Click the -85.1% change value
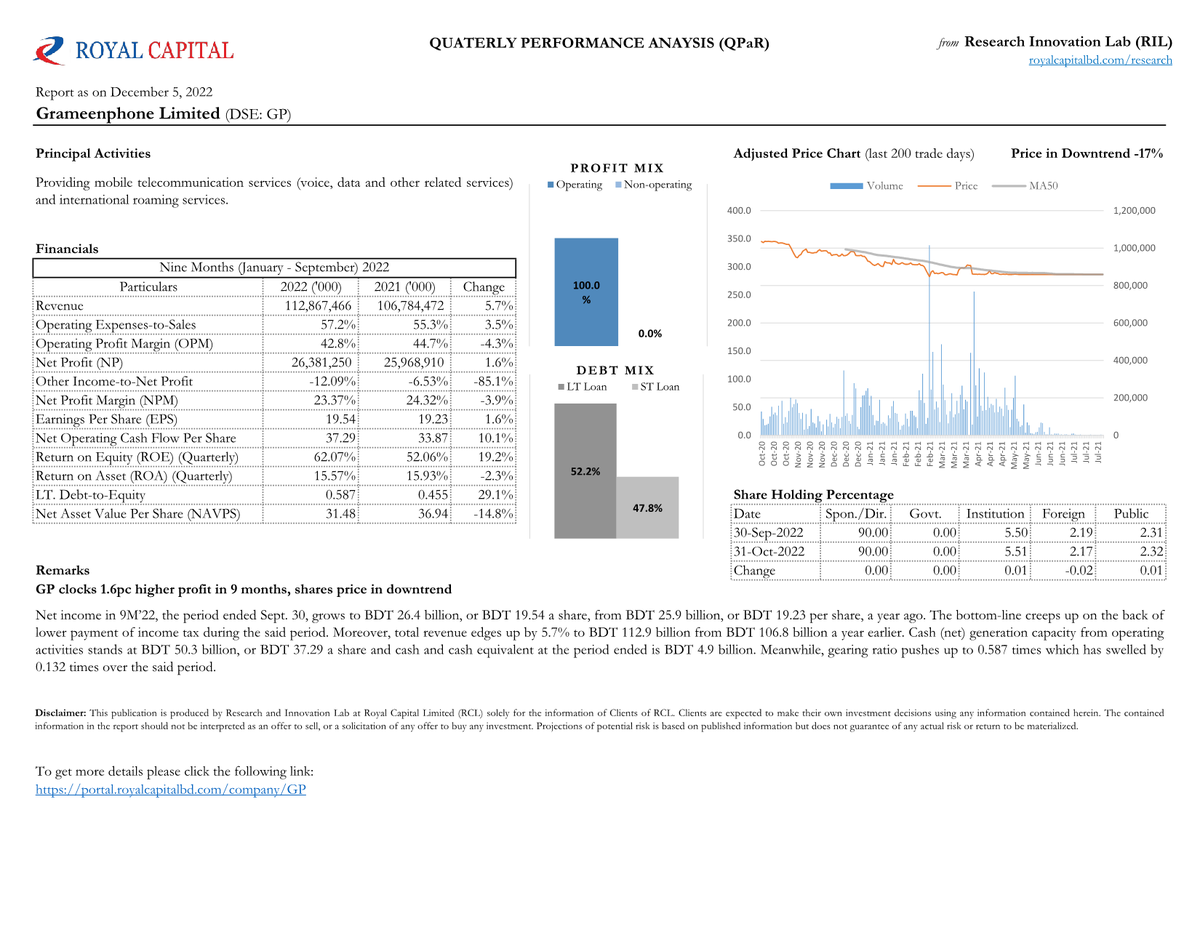 pyautogui.click(x=492, y=382)
